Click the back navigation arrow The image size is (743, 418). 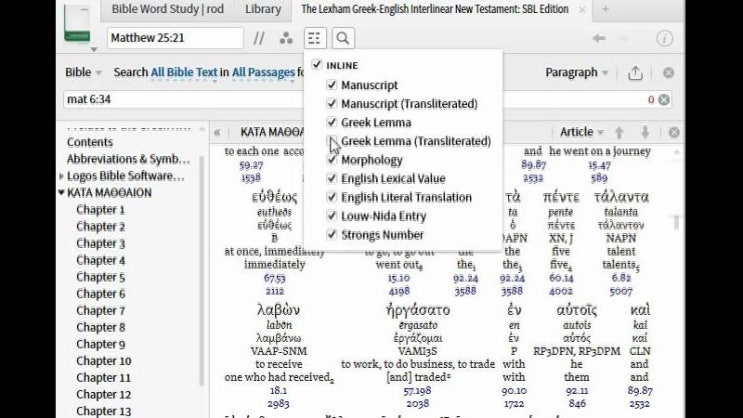[599, 39]
